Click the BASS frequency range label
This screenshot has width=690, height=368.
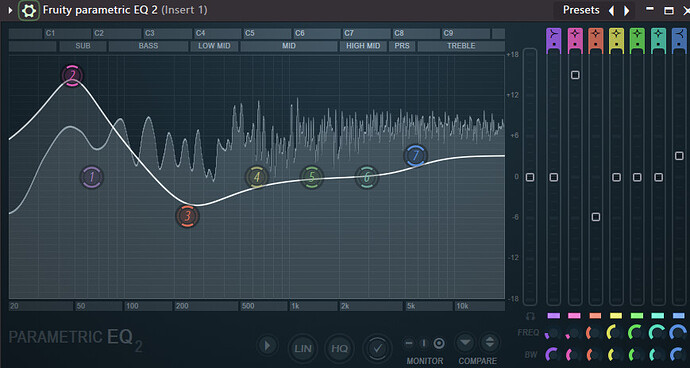coord(148,46)
